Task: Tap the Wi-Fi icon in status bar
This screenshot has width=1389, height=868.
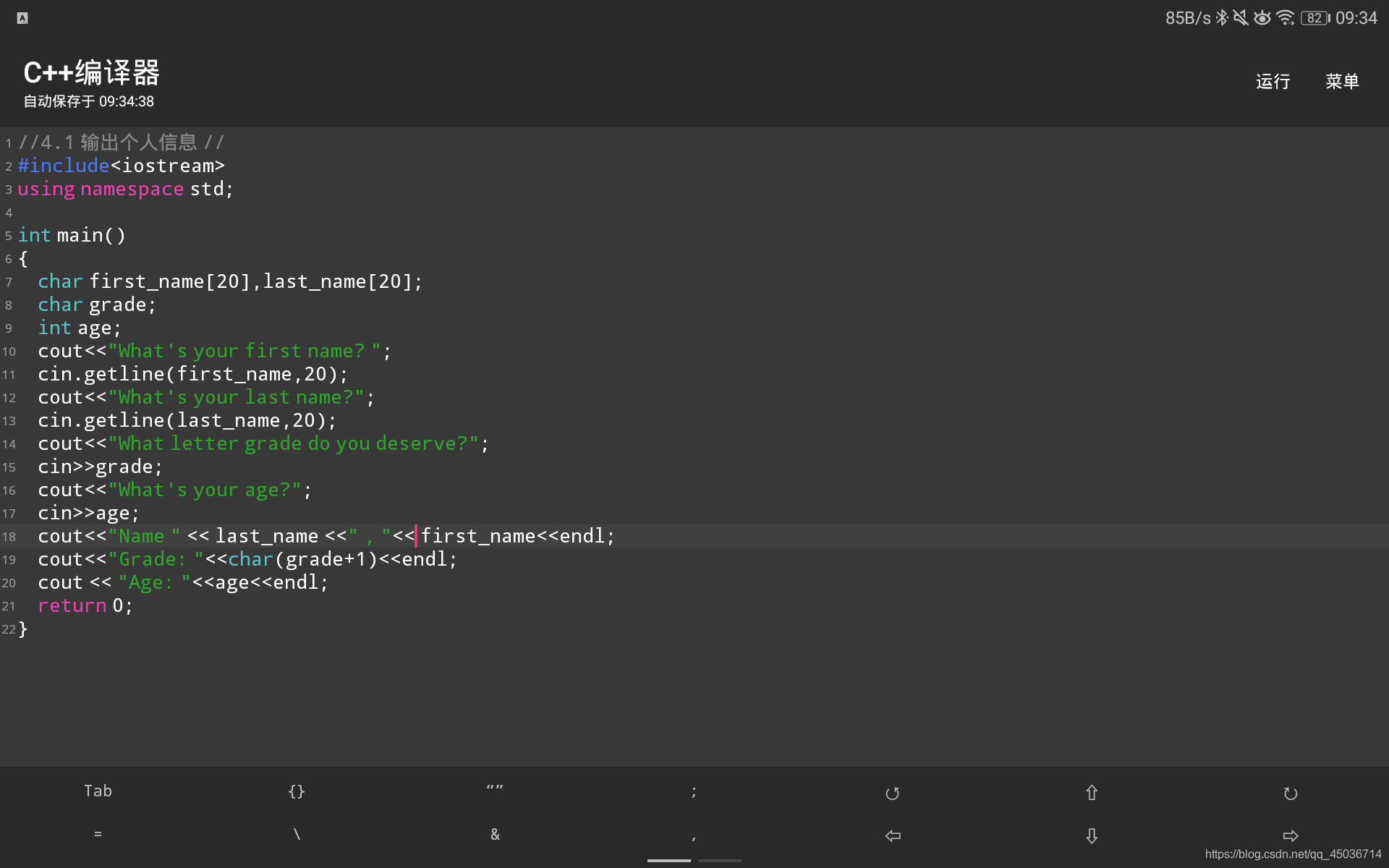Action: (x=1285, y=18)
